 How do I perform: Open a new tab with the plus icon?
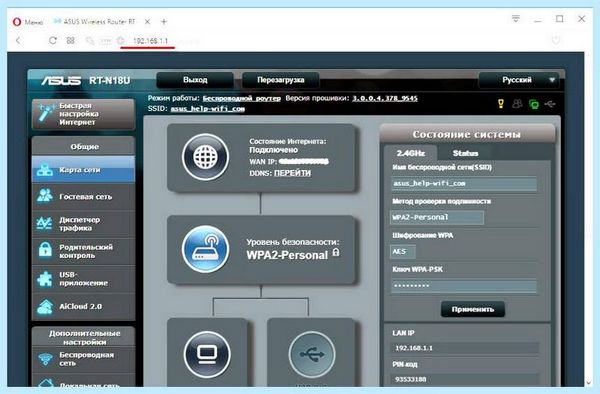[164, 22]
